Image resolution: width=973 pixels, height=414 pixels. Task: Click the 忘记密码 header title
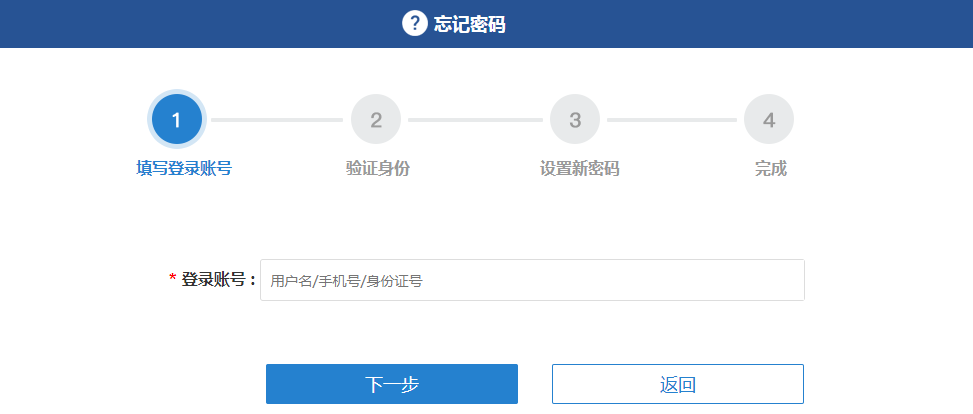coord(470,25)
